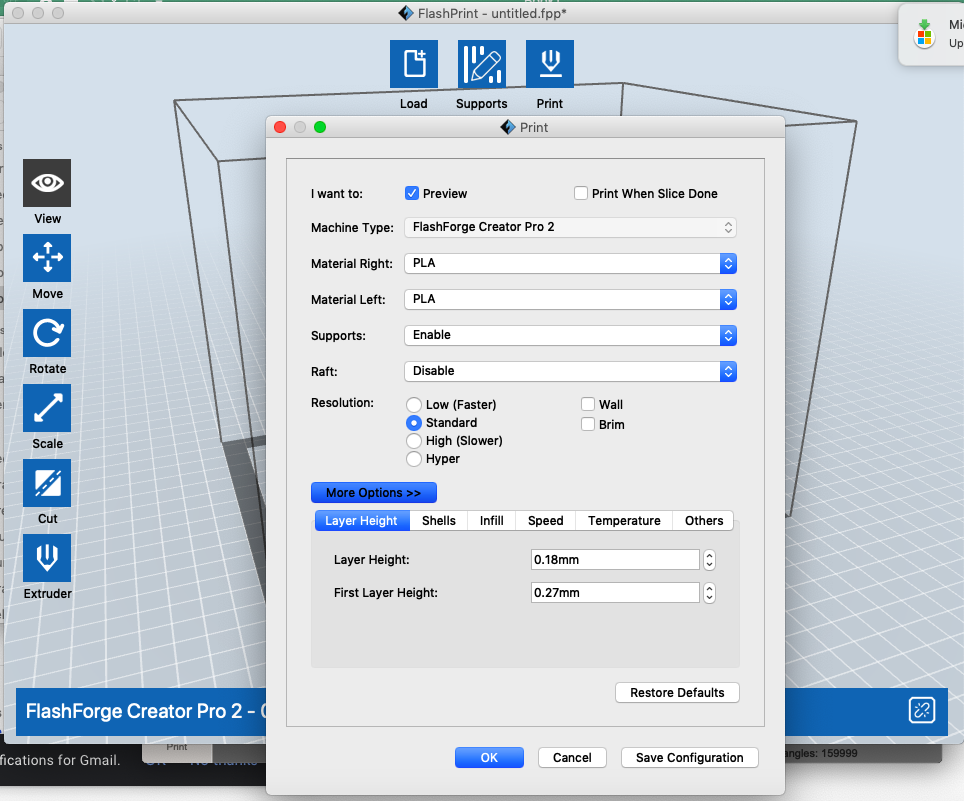Screen dimensions: 964x801
Task: Click the FlashPrint logo in Print dialog title
Action: 507,127
